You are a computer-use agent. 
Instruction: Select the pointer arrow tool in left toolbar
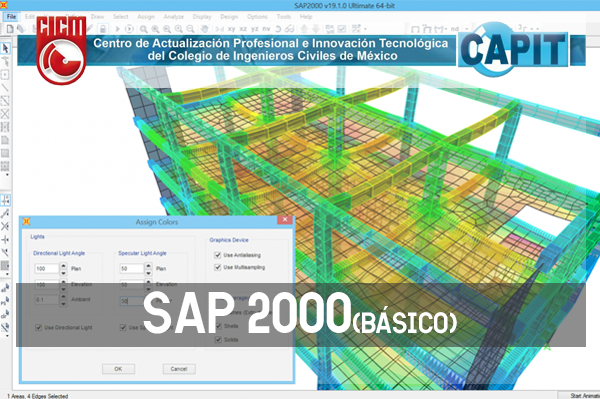pyautogui.click(x=5, y=48)
